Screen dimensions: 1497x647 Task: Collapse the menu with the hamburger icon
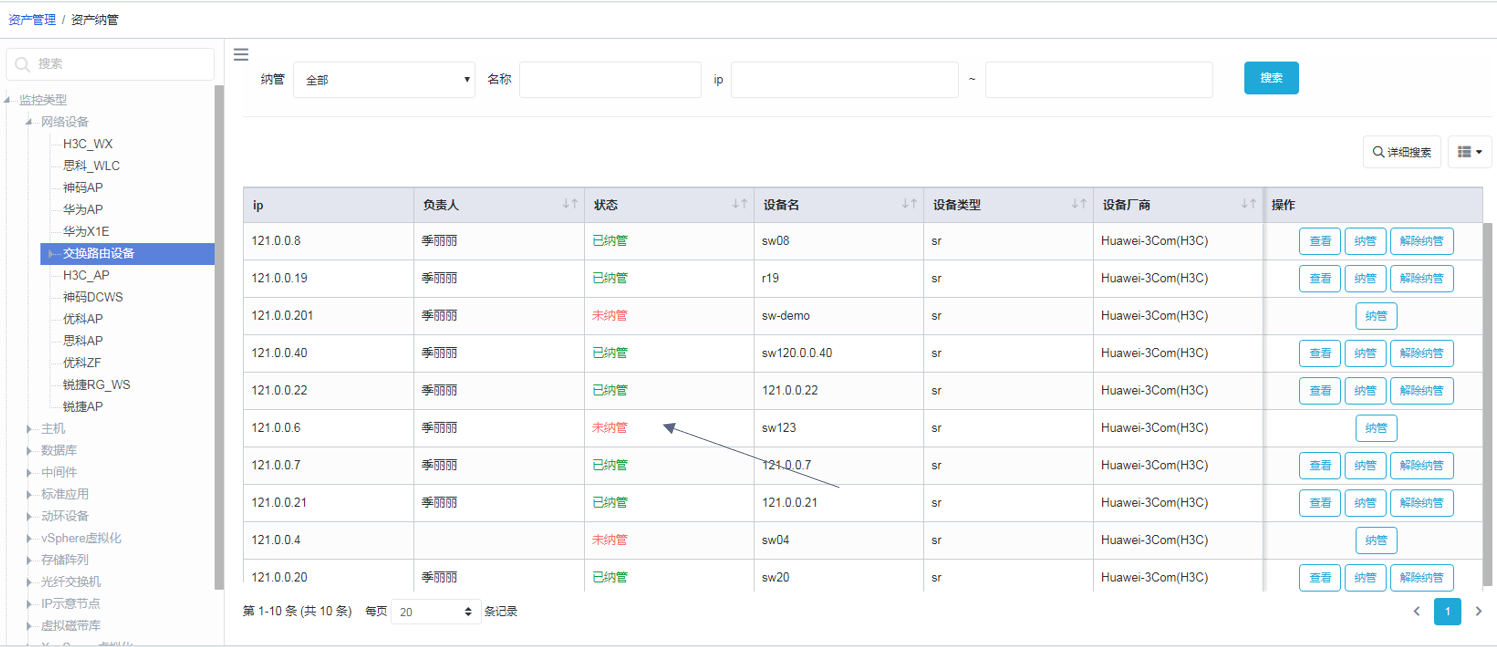coord(240,54)
